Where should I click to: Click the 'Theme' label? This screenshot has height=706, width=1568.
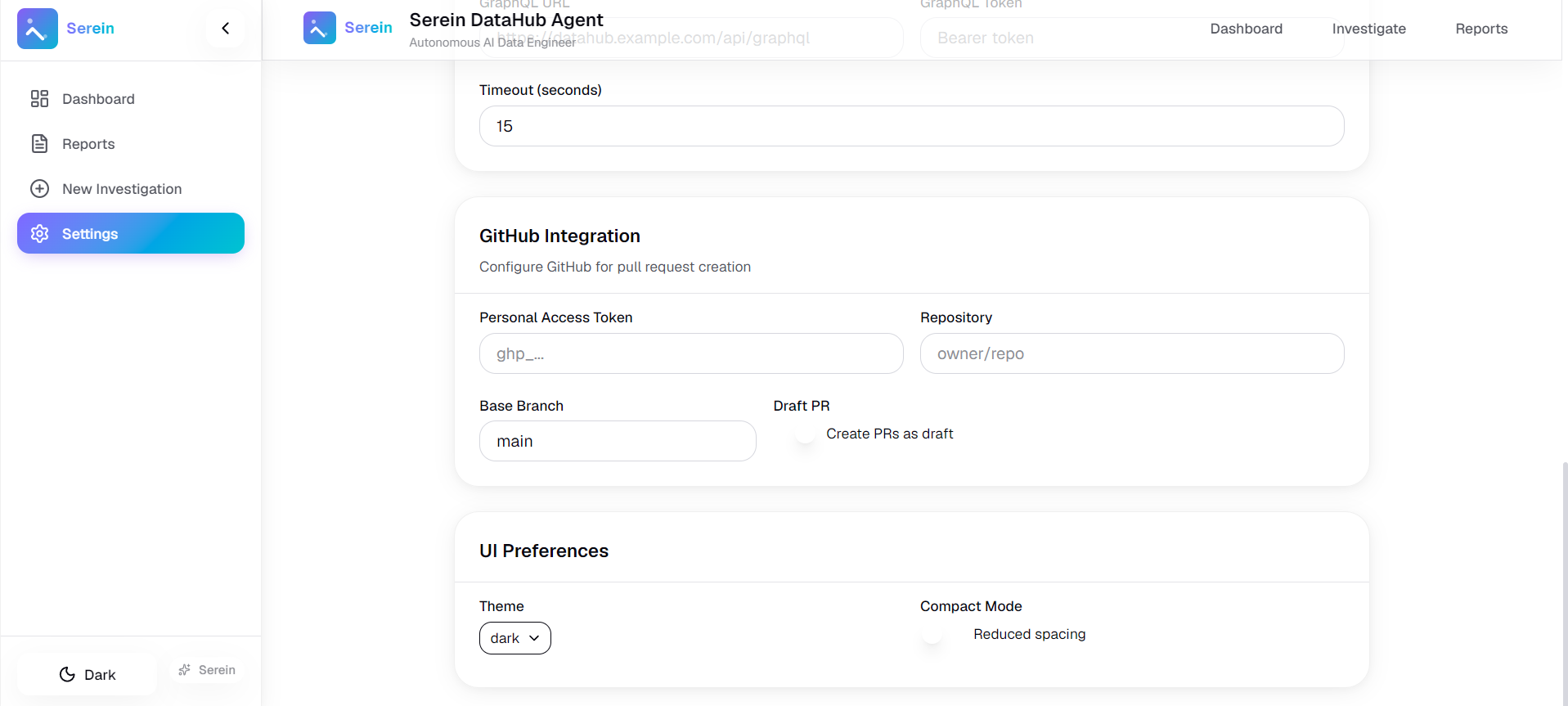(x=501, y=606)
